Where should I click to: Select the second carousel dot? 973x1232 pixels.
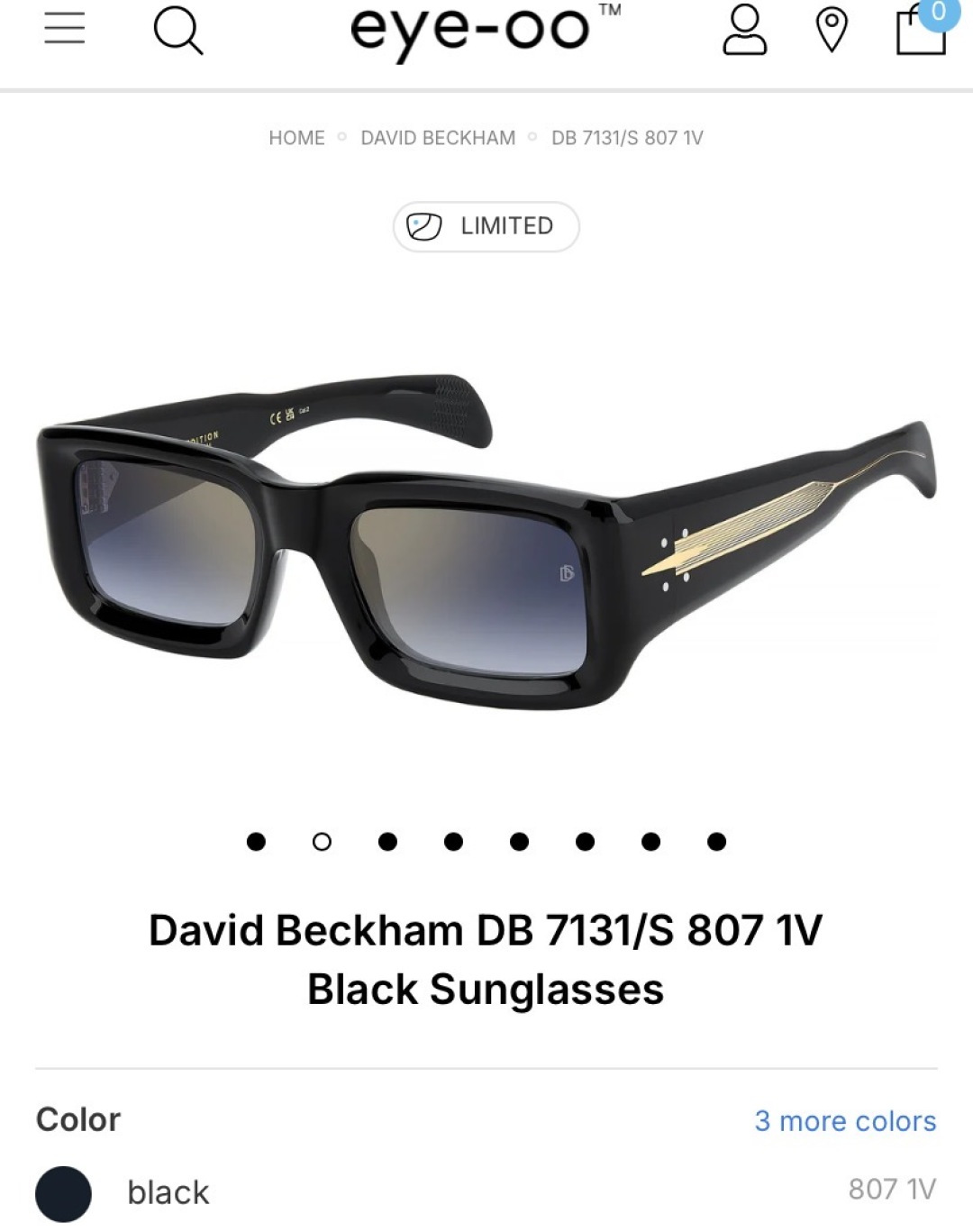coord(322,842)
